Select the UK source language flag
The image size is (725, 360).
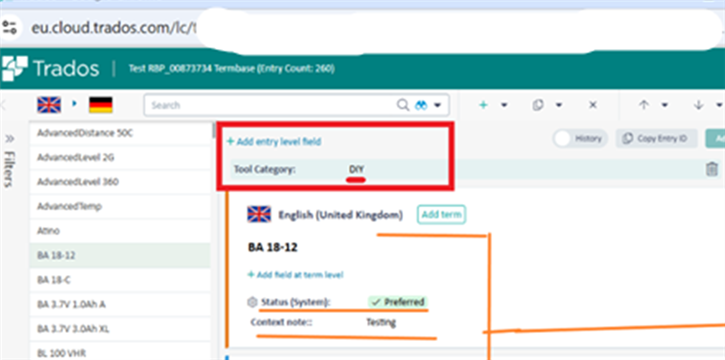49,105
